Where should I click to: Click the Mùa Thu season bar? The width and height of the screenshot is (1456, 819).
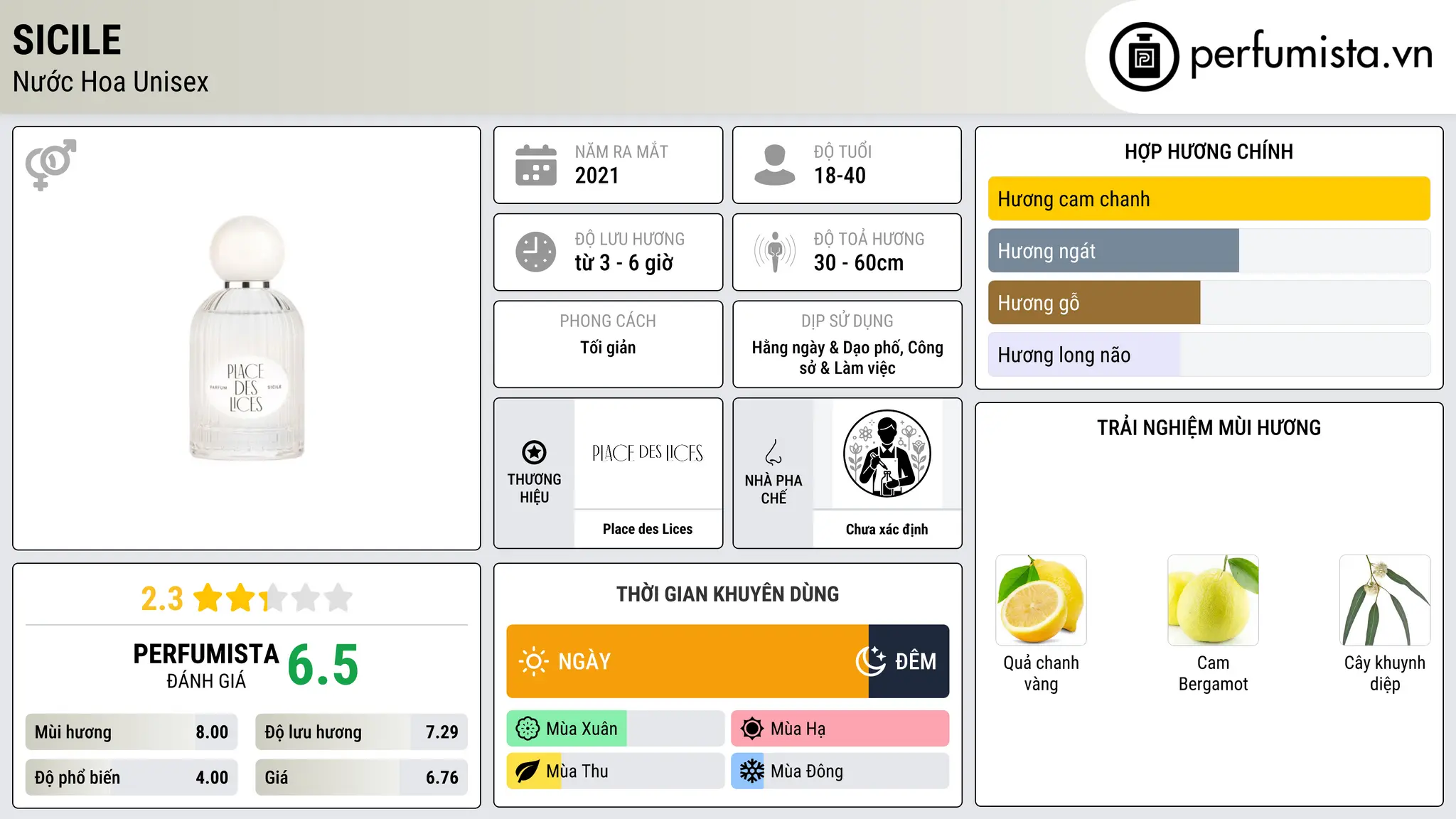click(x=615, y=771)
